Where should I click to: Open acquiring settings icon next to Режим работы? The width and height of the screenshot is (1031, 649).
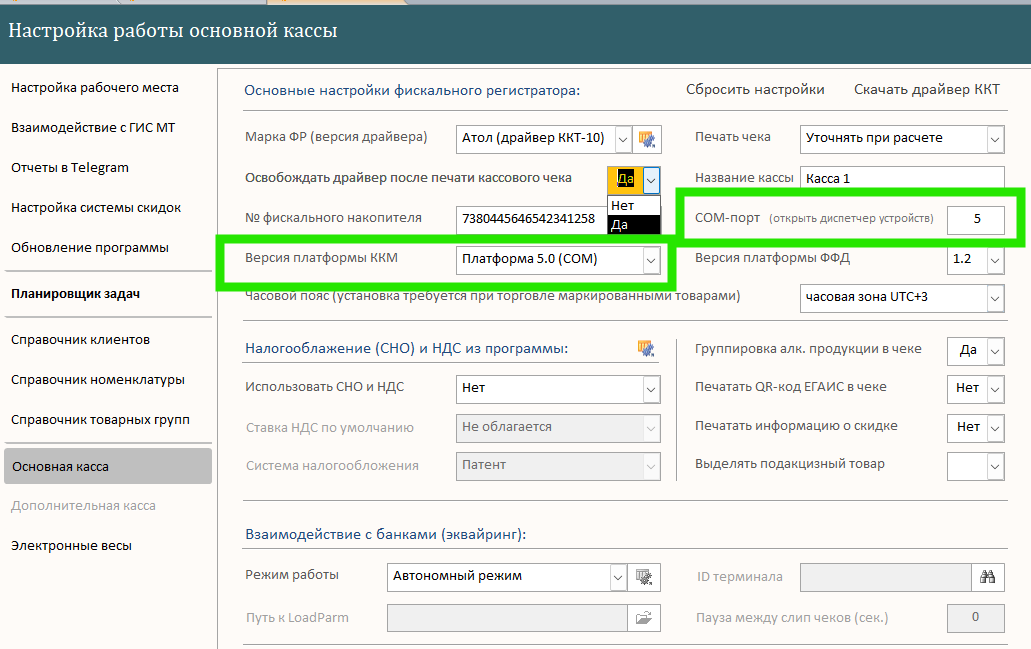(644, 577)
